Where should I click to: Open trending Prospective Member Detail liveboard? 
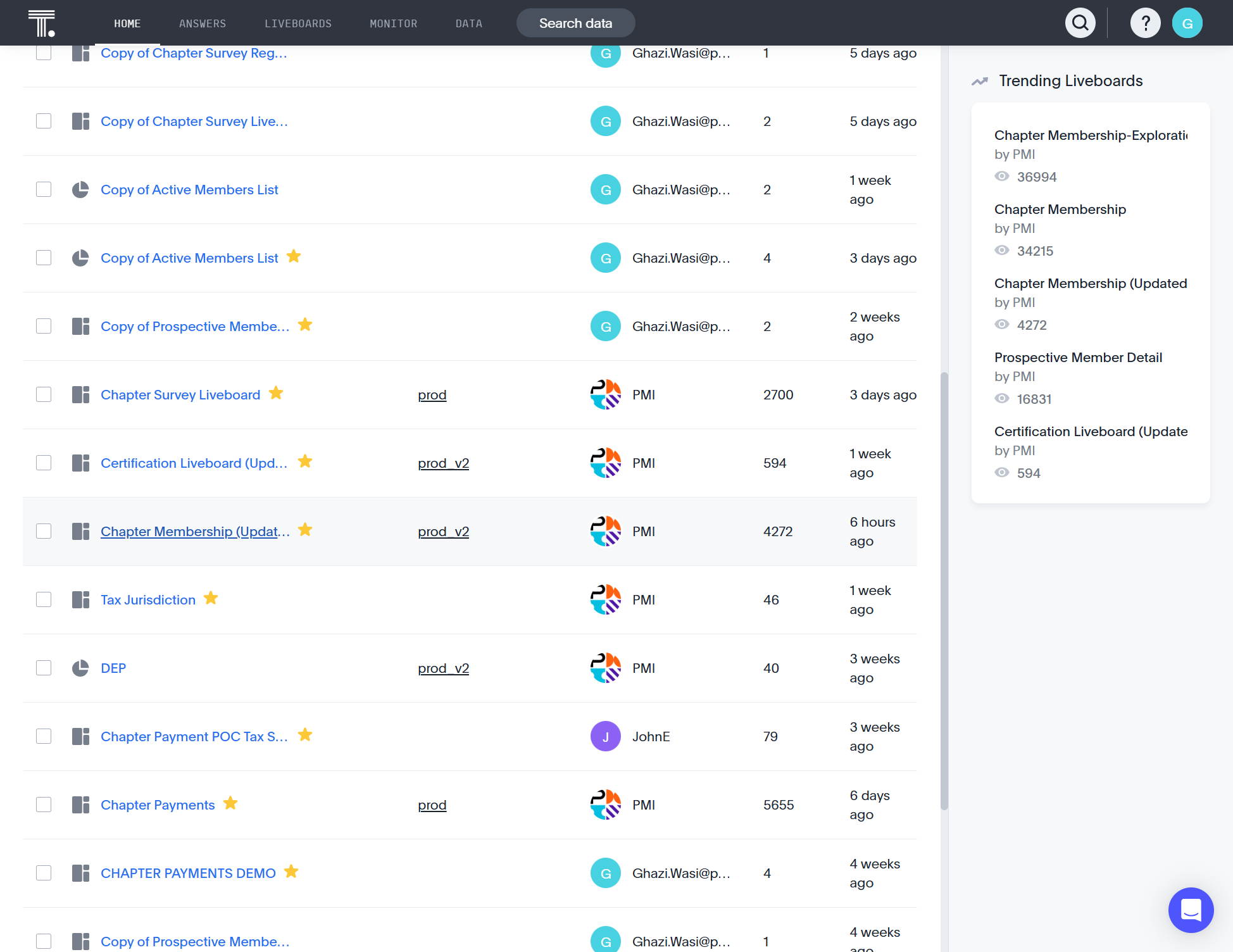[1079, 358]
